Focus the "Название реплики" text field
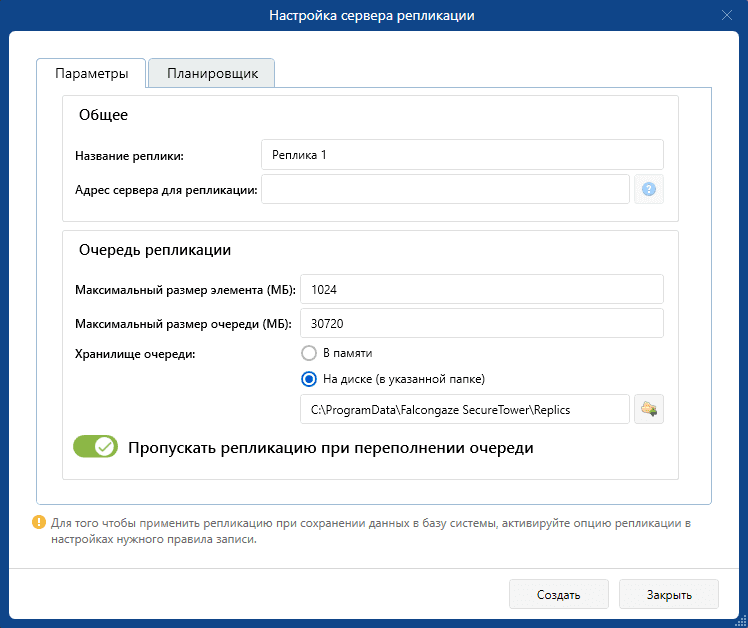 click(462, 155)
